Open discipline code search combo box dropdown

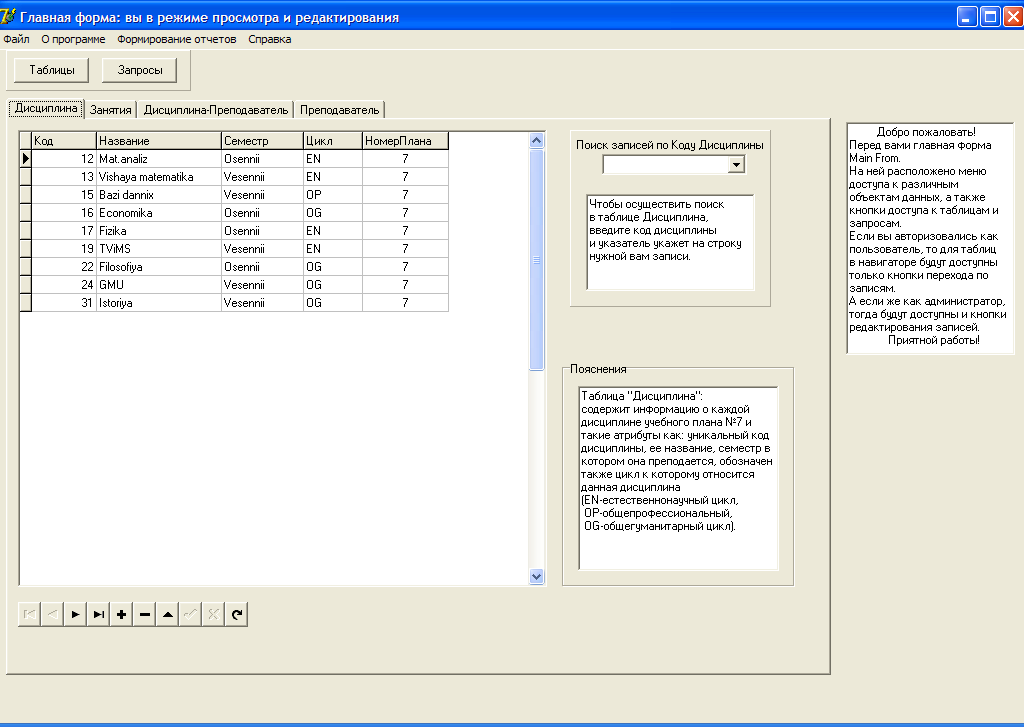pos(736,165)
